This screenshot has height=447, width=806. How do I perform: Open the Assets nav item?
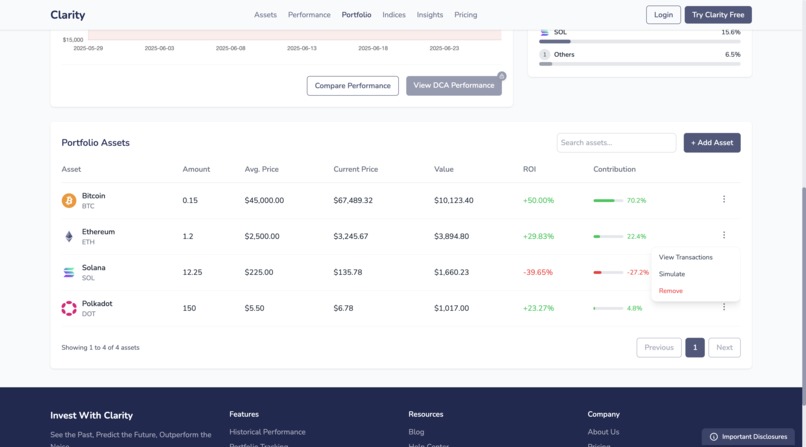point(265,15)
